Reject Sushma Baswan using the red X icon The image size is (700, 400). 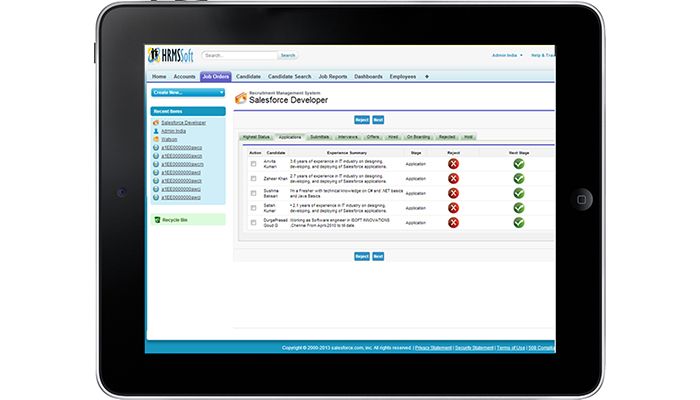tap(453, 193)
